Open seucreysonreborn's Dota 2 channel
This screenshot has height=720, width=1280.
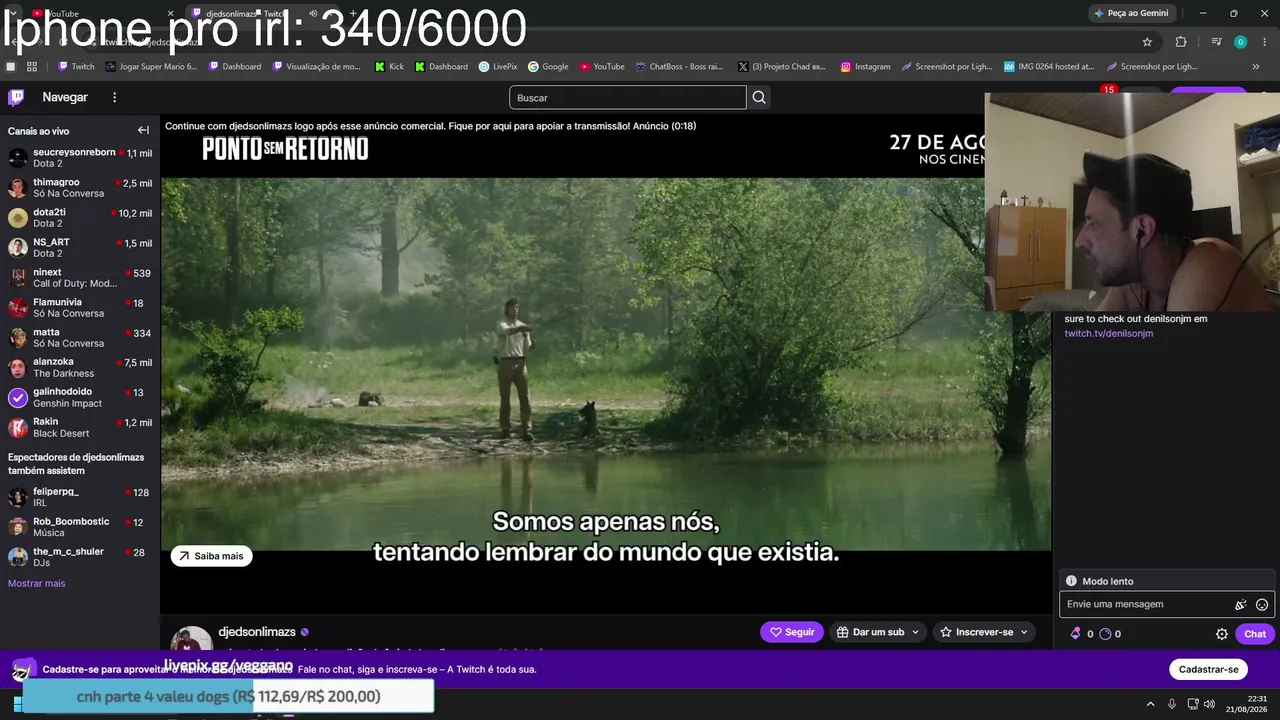click(x=80, y=157)
